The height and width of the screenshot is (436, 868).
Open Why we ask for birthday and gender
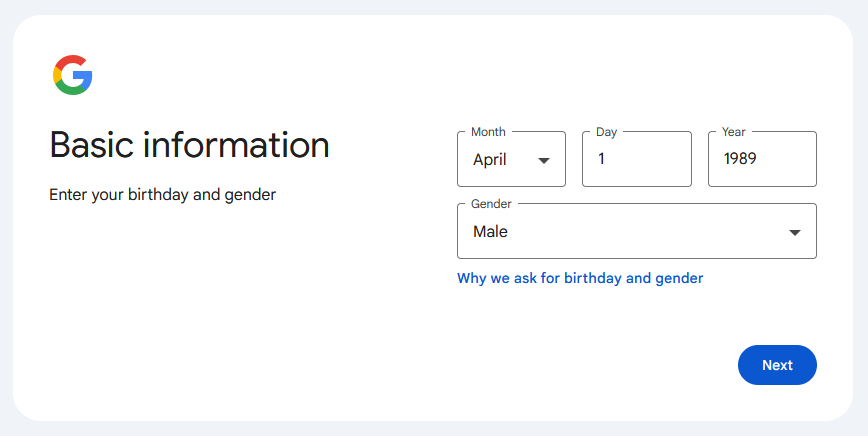580,278
